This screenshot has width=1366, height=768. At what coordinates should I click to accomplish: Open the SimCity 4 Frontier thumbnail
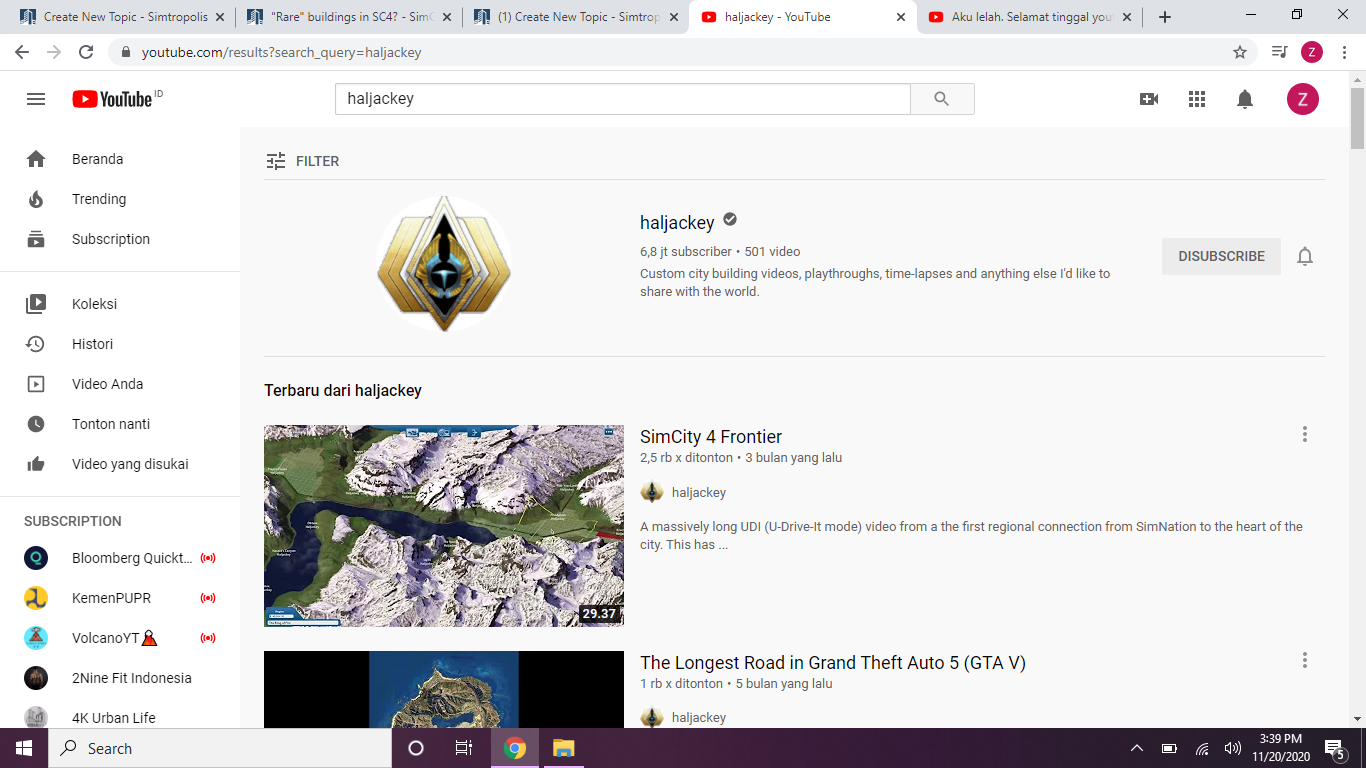(x=444, y=526)
